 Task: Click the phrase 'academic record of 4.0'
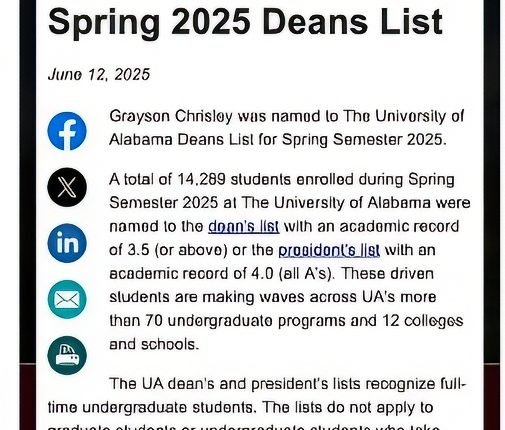[x=191, y=274]
